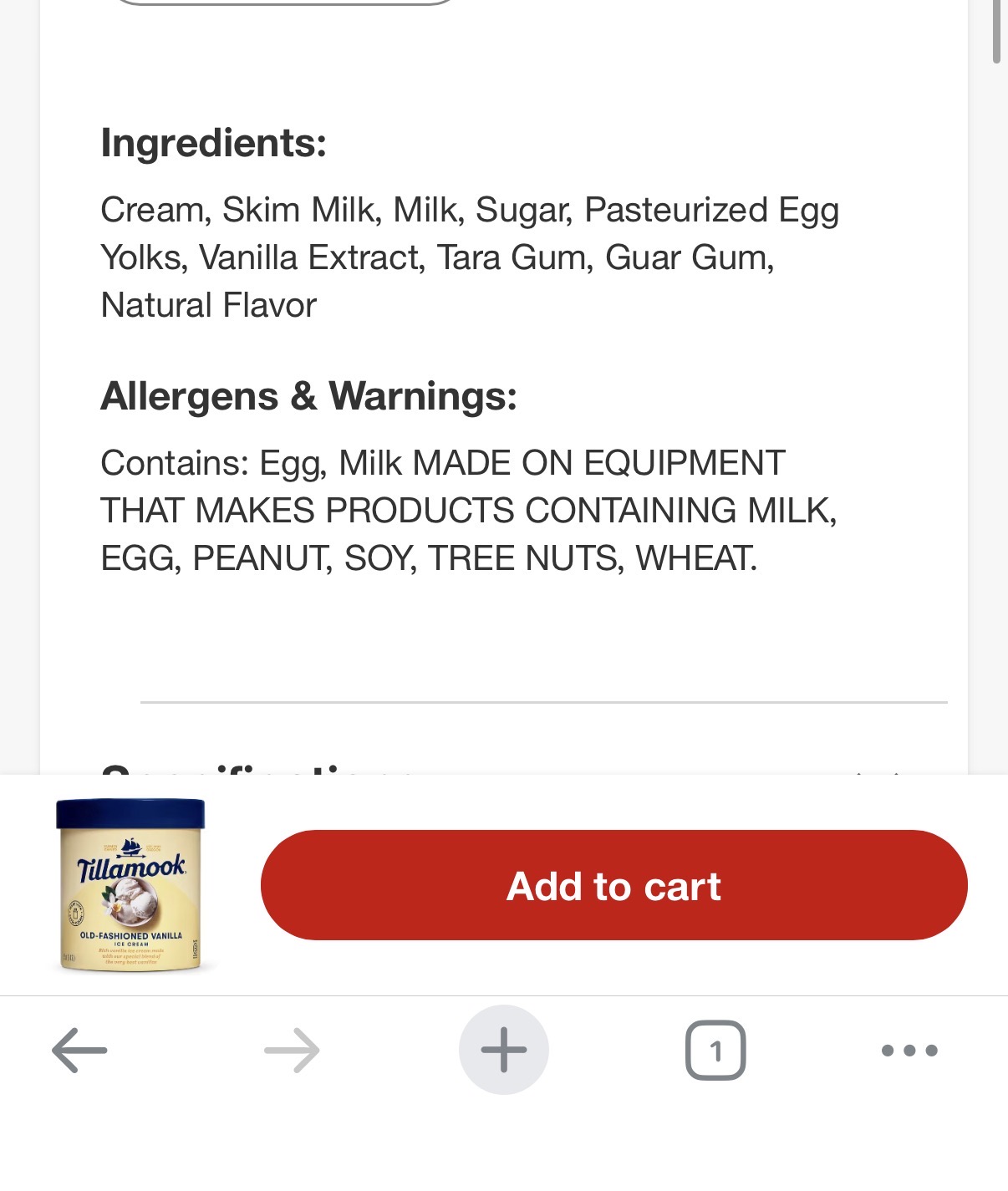The image size is (1008, 1191).
Task: Click the Allergens & Warnings heading
Action: point(308,396)
